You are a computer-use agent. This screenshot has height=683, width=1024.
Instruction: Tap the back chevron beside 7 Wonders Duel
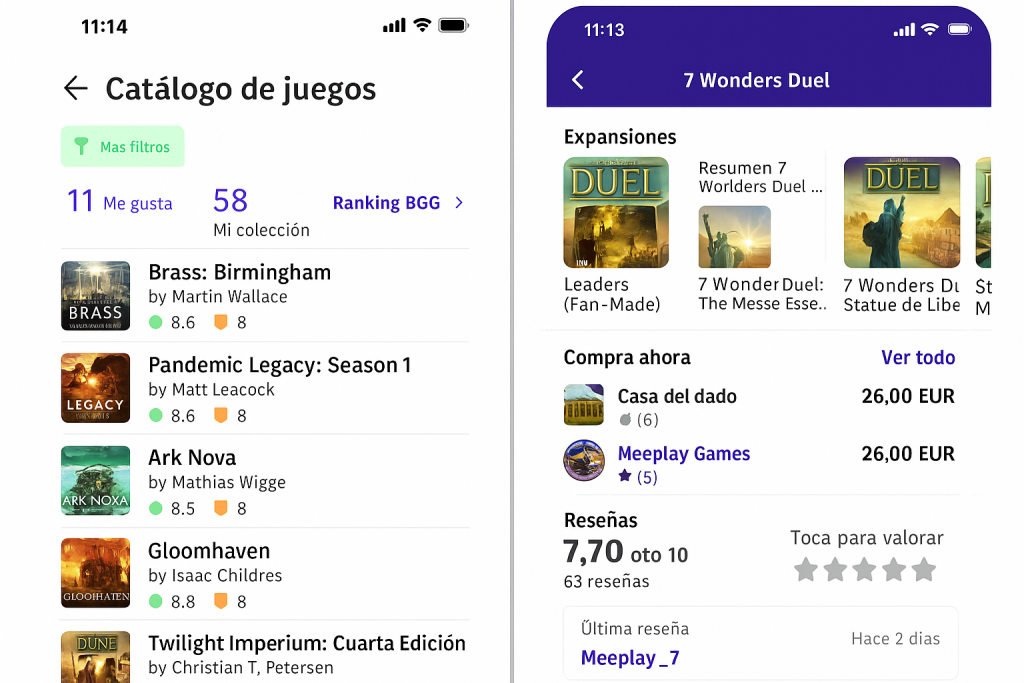[x=577, y=80]
